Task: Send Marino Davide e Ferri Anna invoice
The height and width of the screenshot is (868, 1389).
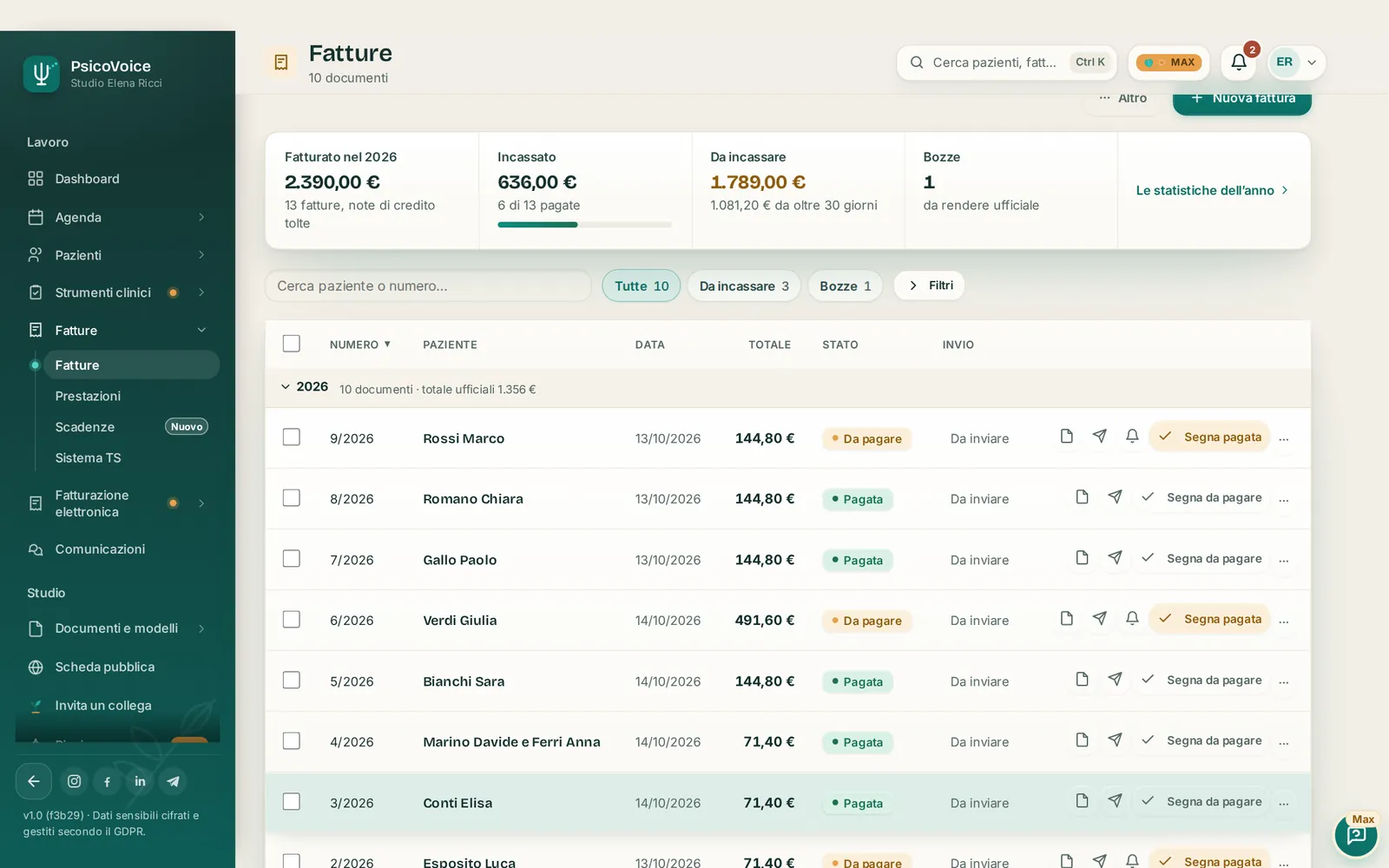Action: tap(1116, 740)
